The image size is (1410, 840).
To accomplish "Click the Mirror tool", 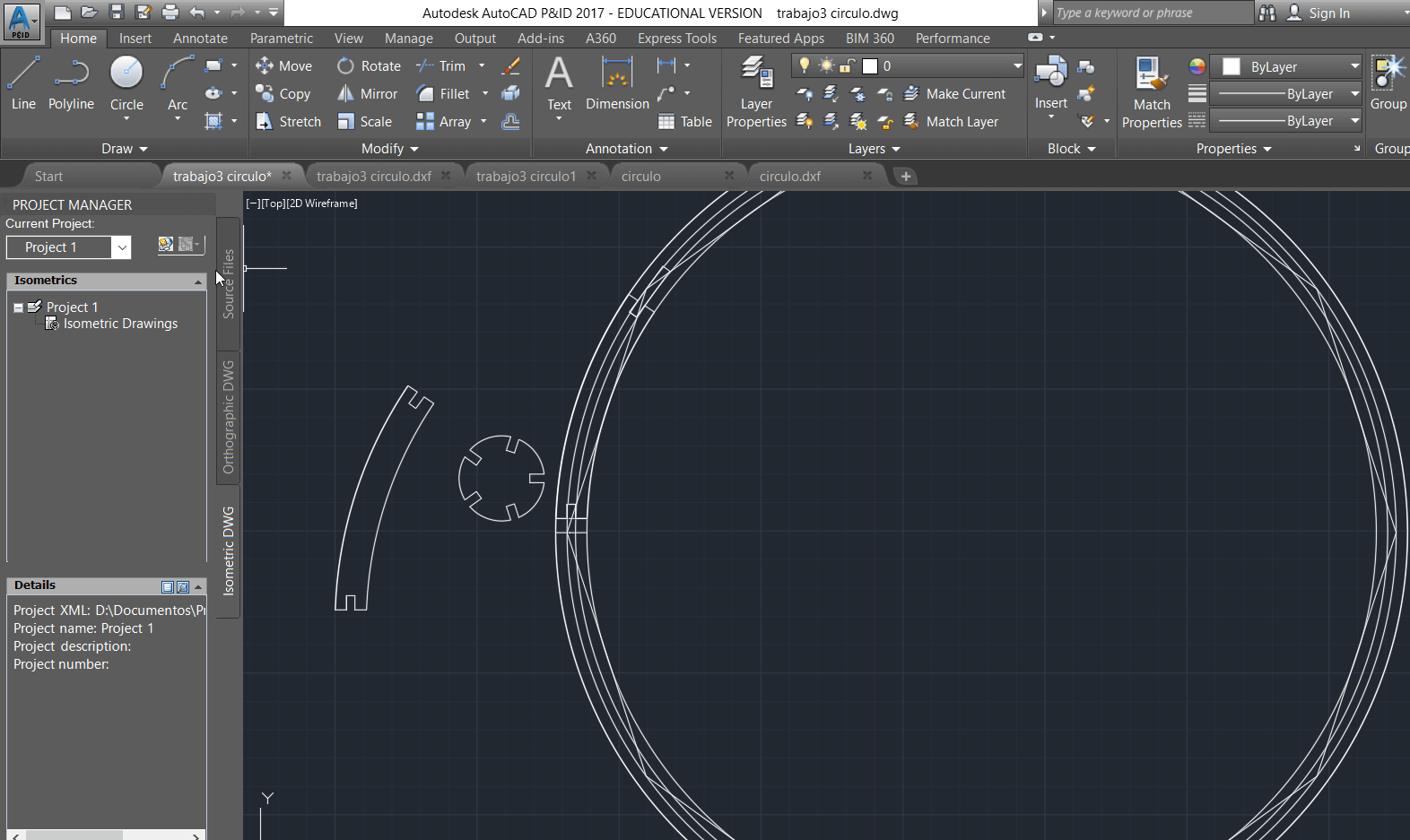I will [x=367, y=93].
